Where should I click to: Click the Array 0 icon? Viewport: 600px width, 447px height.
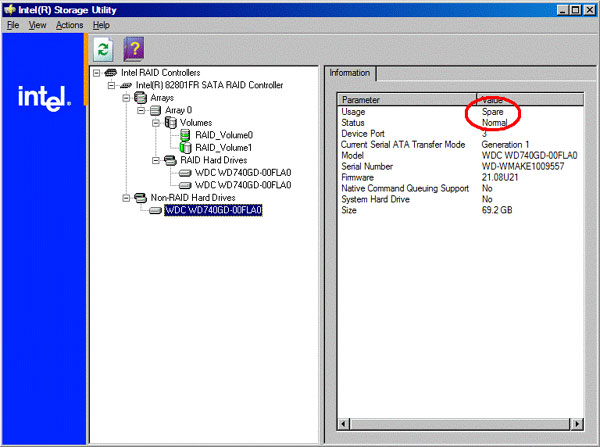(x=155, y=111)
